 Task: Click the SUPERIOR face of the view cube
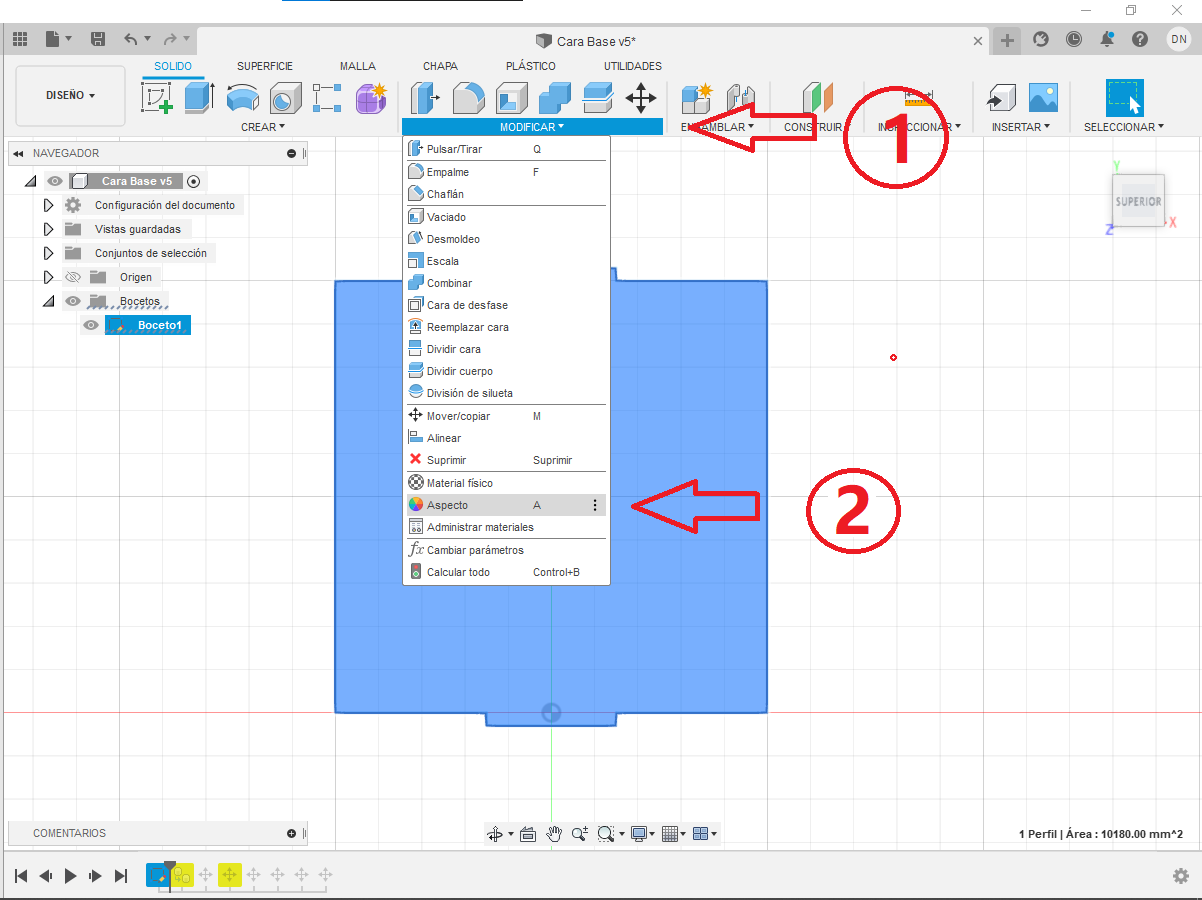click(x=1138, y=201)
